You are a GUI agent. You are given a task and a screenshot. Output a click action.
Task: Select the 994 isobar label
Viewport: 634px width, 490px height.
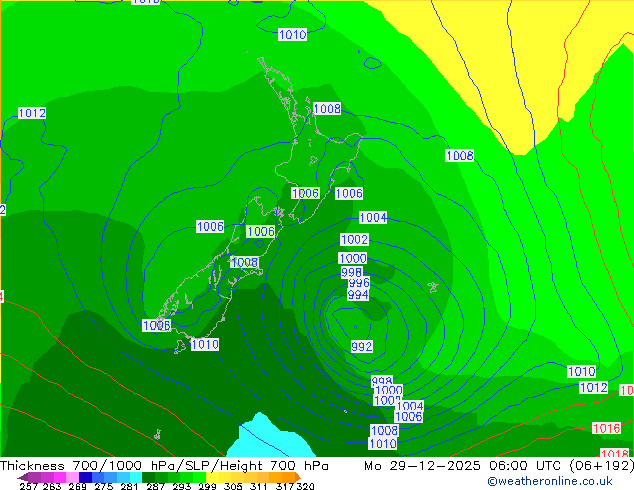pos(358,295)
